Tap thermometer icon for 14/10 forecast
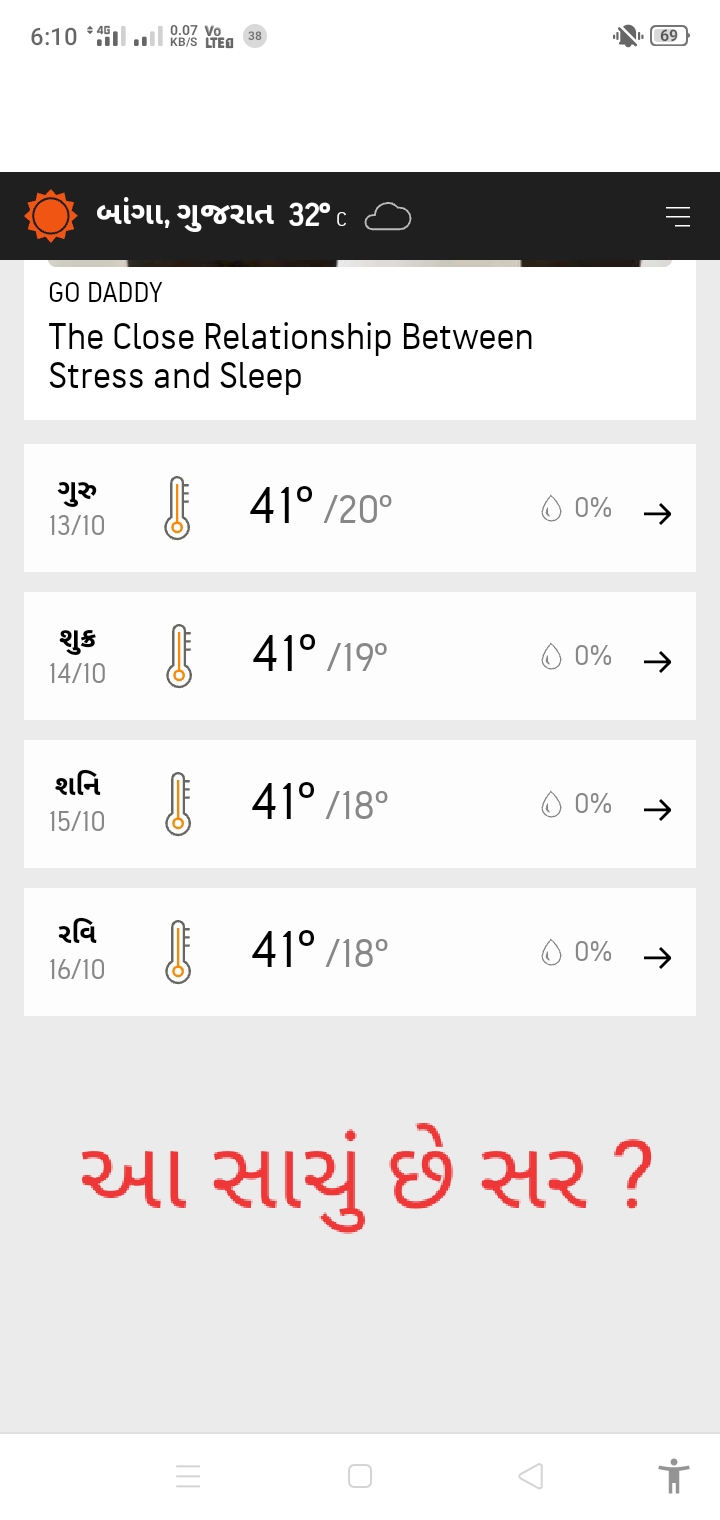 click(x=179, y=656)
